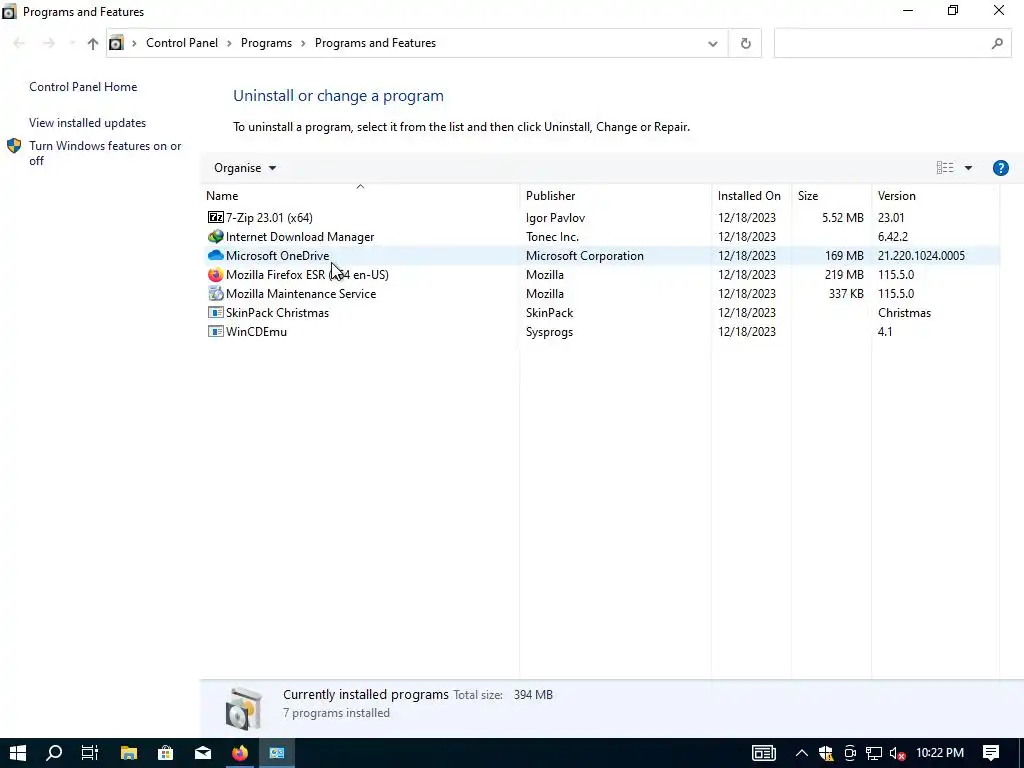Open the news and interests taskbar icon

coord(763,753)
